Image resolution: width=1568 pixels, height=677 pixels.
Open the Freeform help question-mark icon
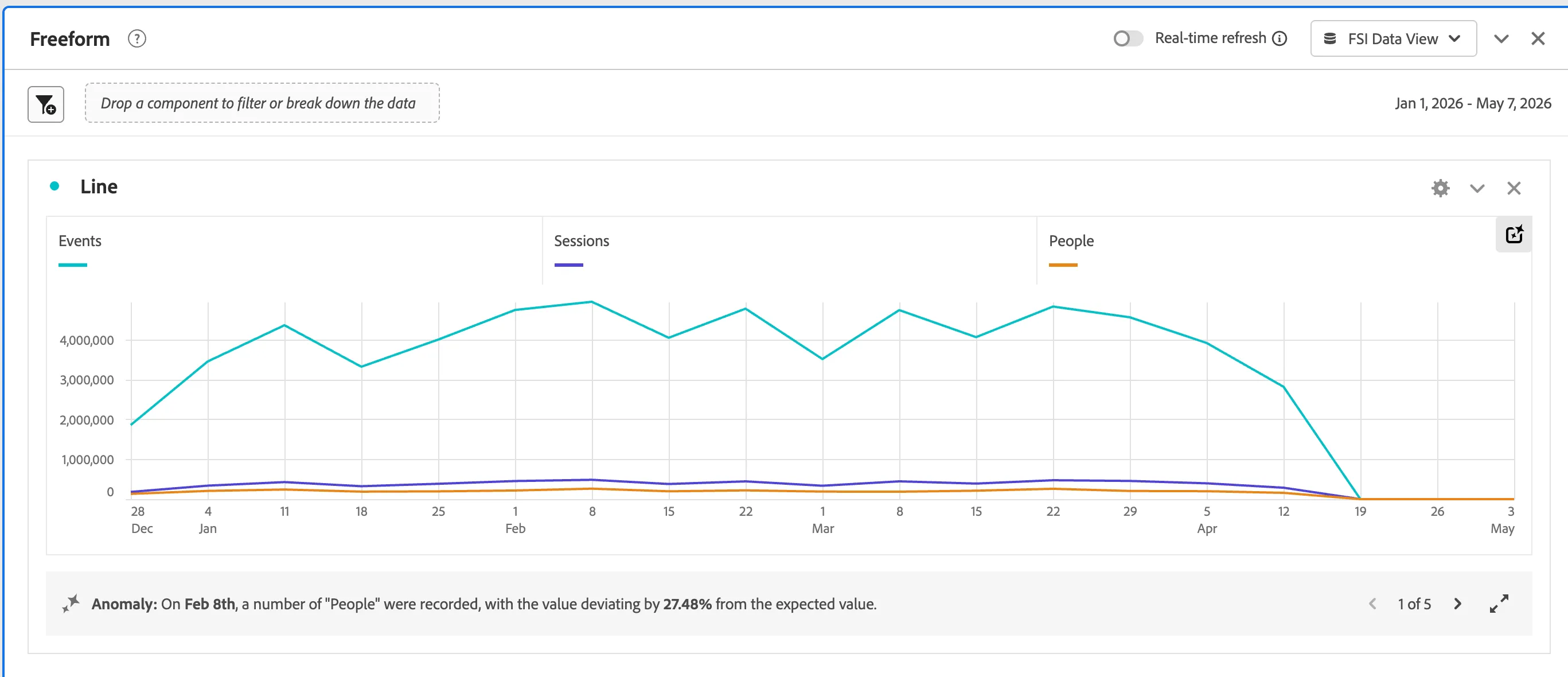tap(137, 39)
